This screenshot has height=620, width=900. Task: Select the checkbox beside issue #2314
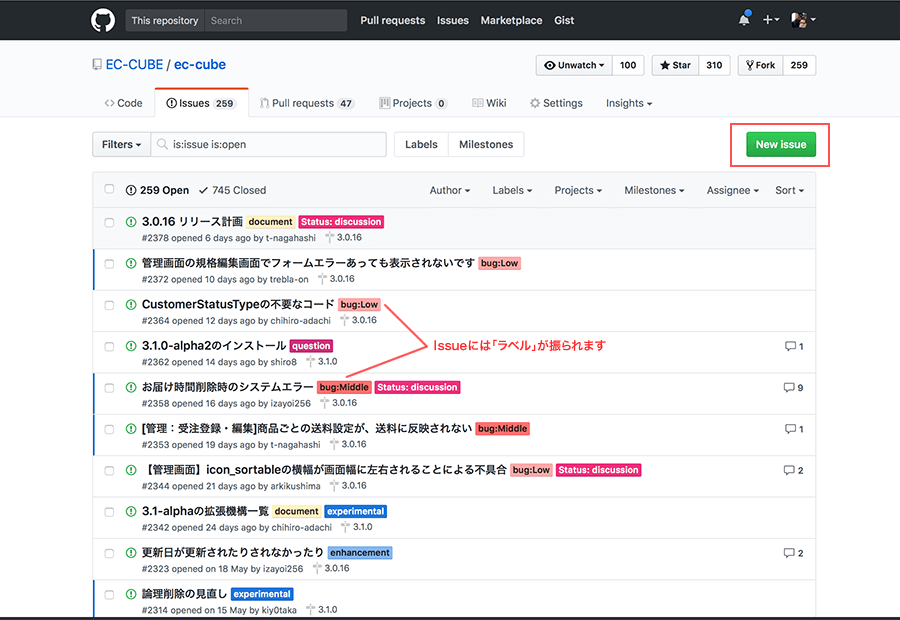[109, 594]
